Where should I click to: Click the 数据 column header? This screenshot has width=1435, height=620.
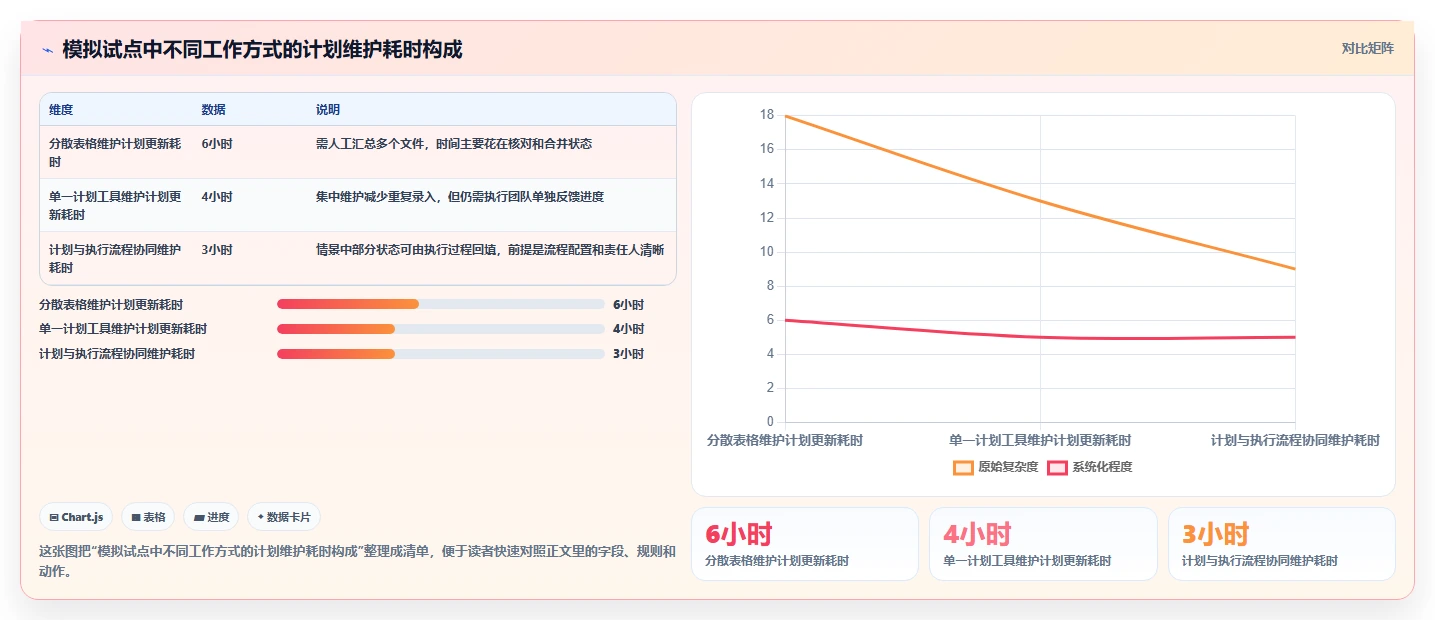(x=213, y=110)
